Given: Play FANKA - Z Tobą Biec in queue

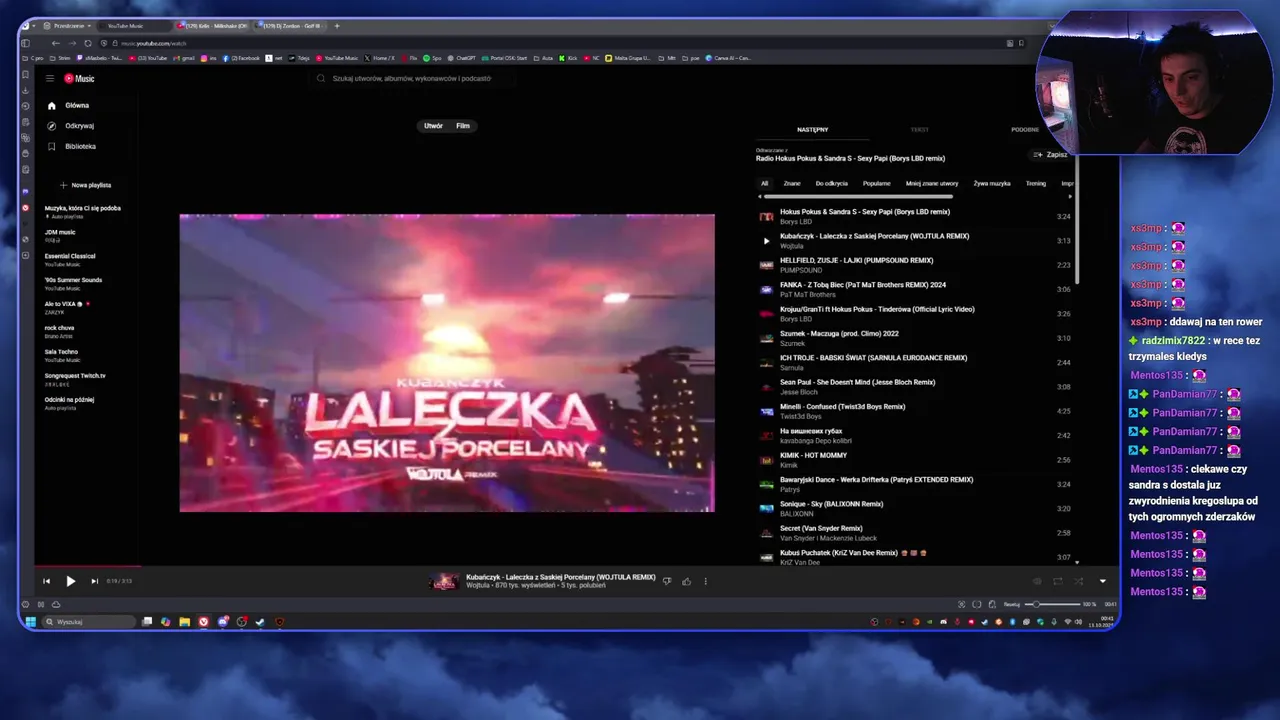Looking at the screenshot, I should pos(915,289).
